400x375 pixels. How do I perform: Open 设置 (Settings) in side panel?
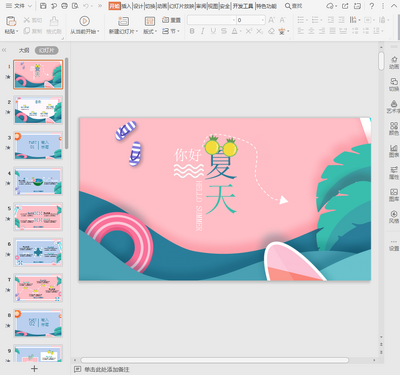(394, 245)
